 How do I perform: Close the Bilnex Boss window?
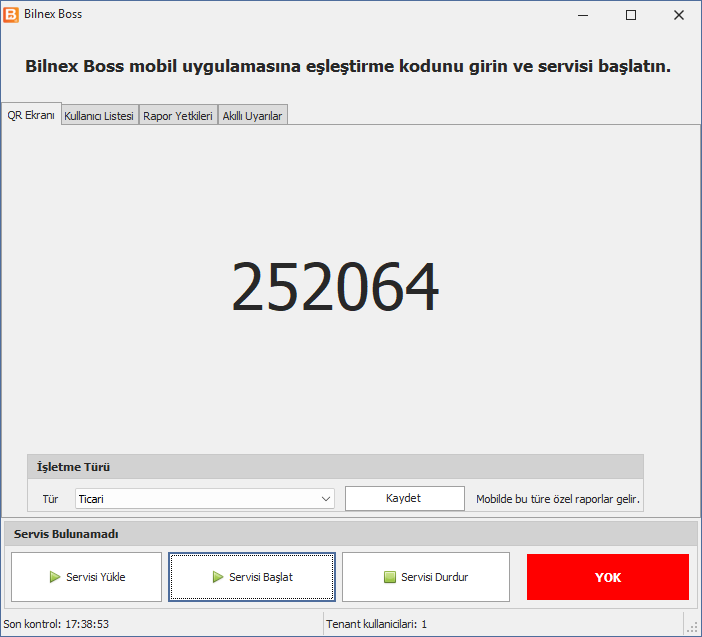(679, 15)
